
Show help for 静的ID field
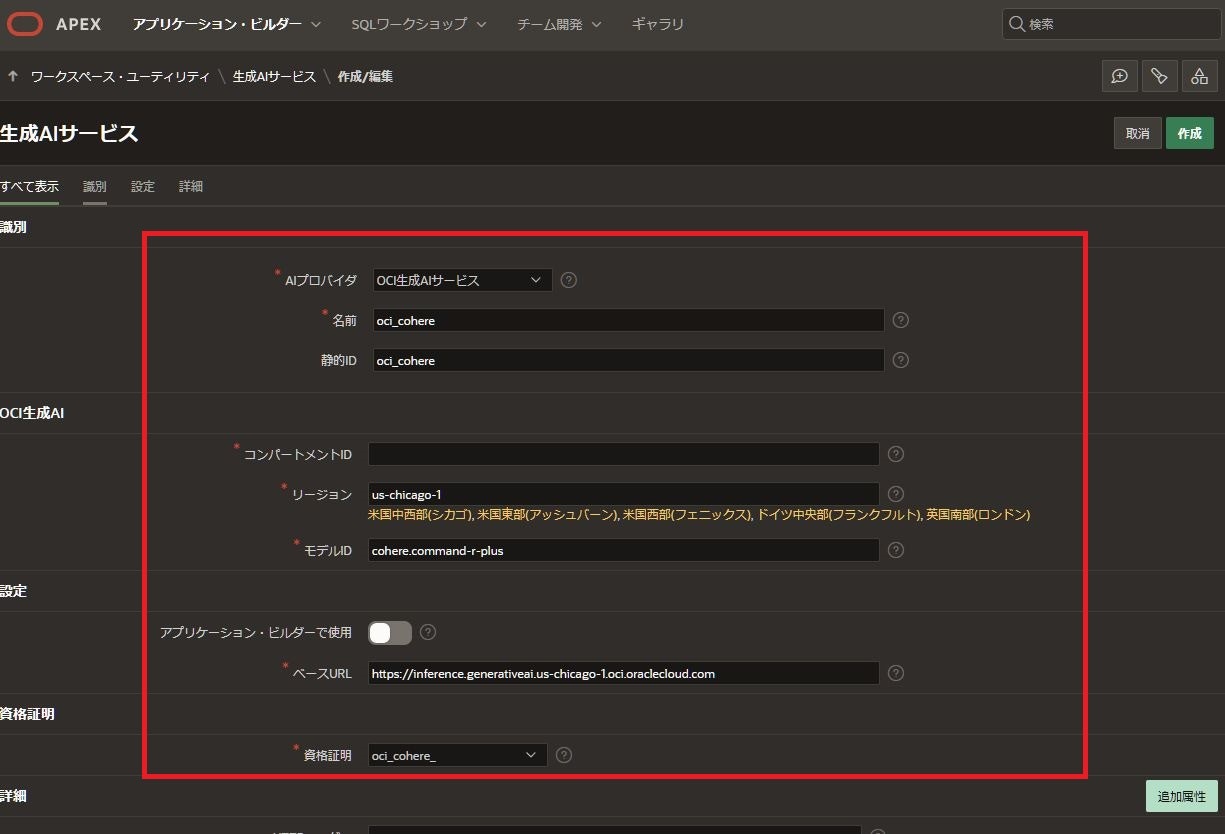click(x=900, y=360)
